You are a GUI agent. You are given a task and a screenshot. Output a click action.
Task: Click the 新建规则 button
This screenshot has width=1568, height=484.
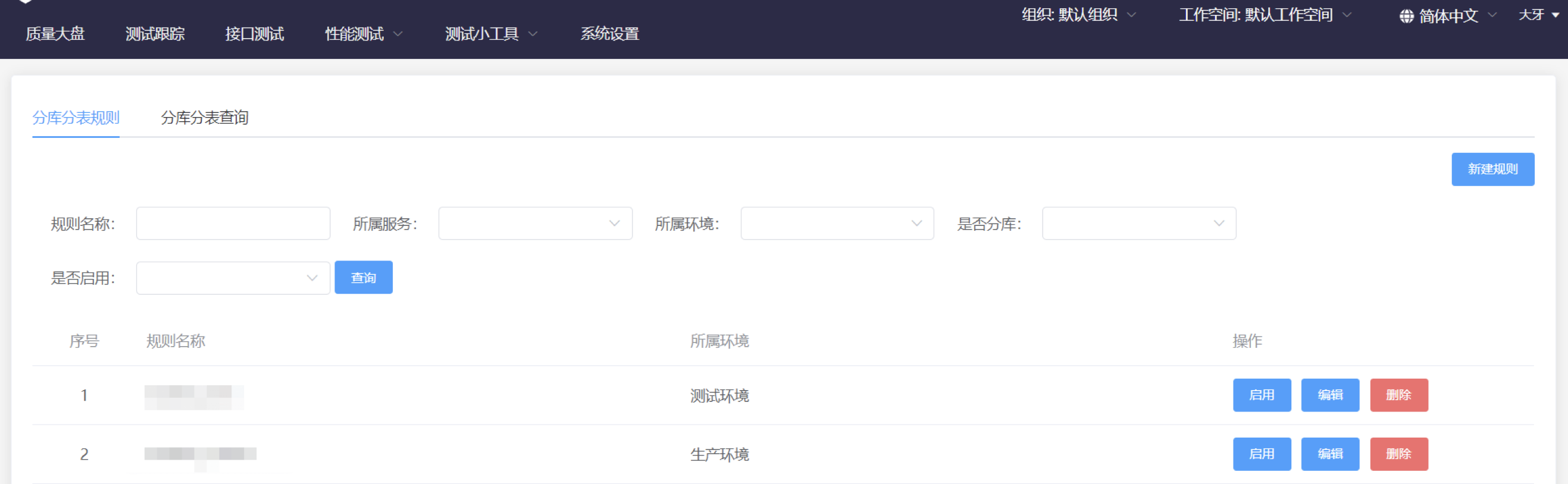tap(1492, 169)
